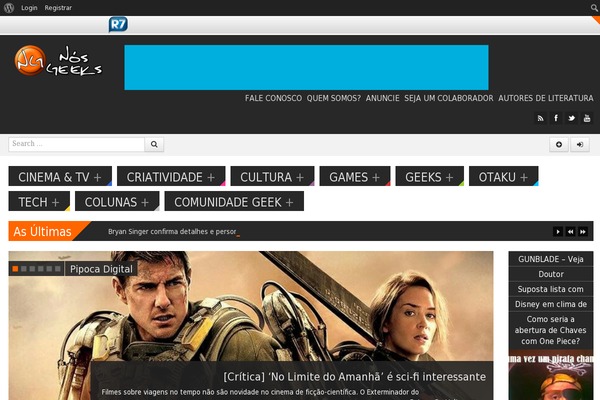The height and width of the screenshot is (400, 600).
Task: Open Seja um Colaborador page
Action: [x=449, y=98]
